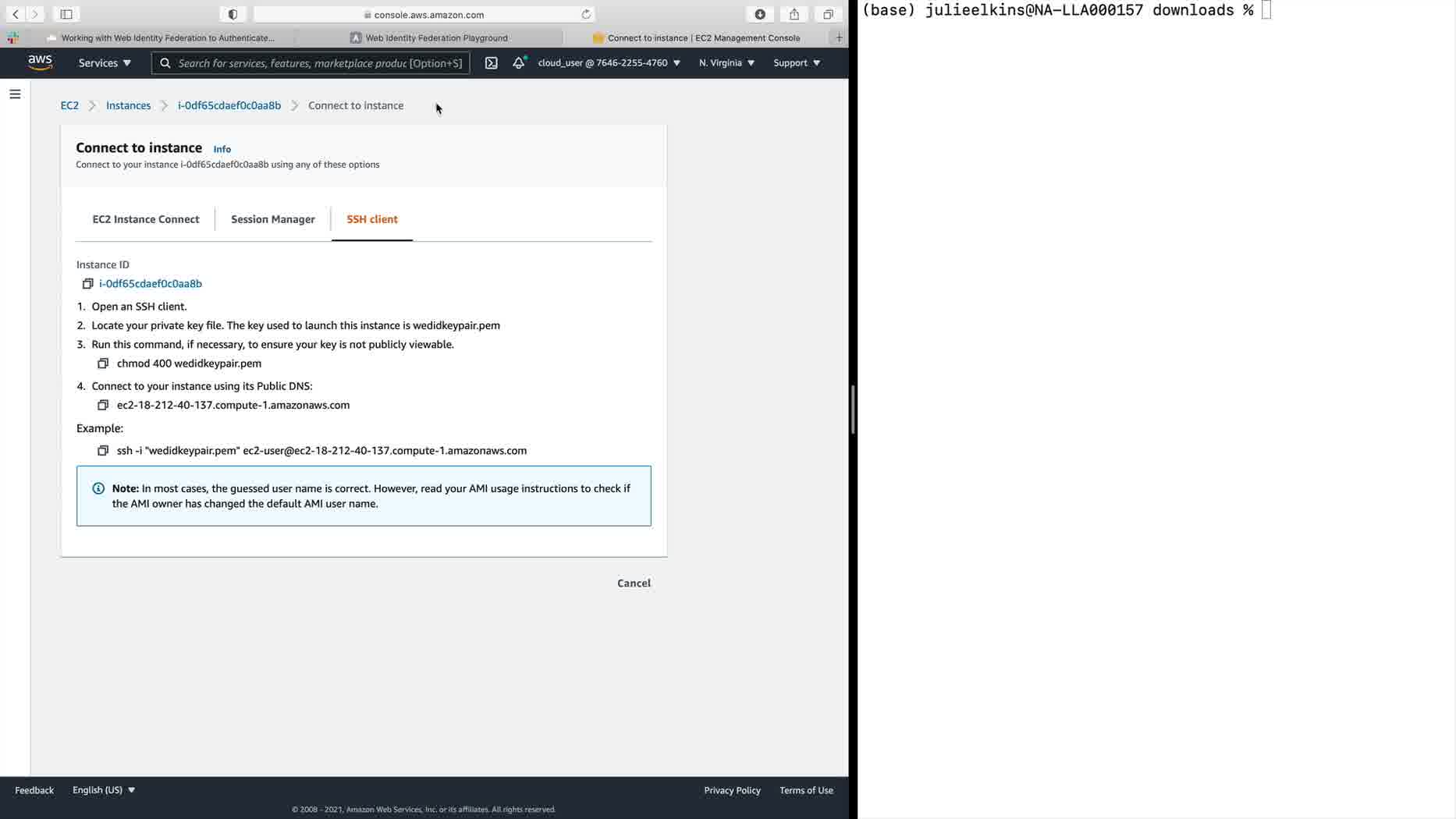Open the Terms of Use link

point(806,790)
